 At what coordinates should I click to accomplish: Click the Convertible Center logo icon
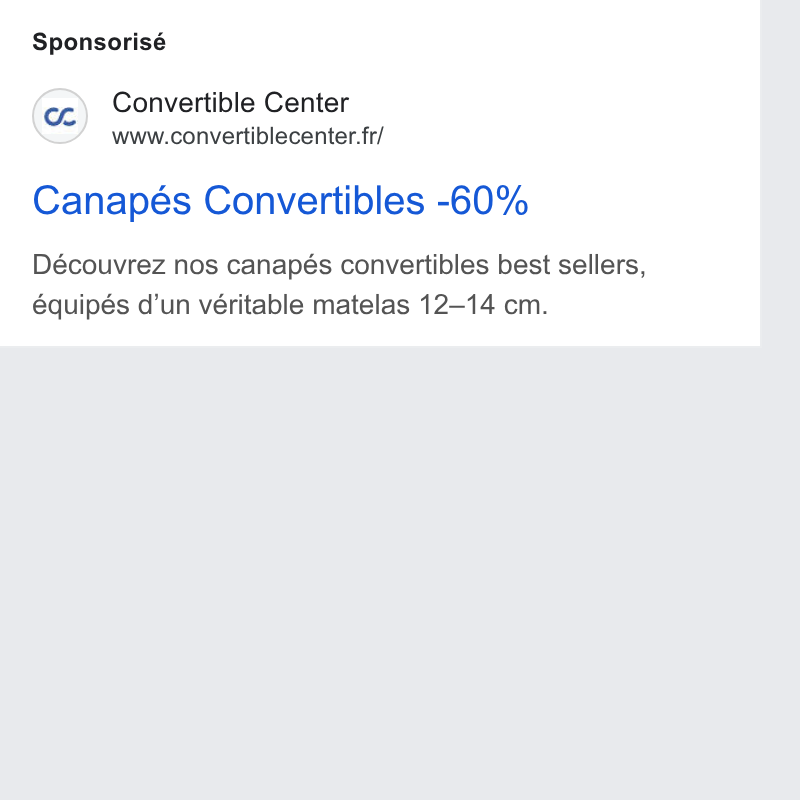tap(60, 116)
